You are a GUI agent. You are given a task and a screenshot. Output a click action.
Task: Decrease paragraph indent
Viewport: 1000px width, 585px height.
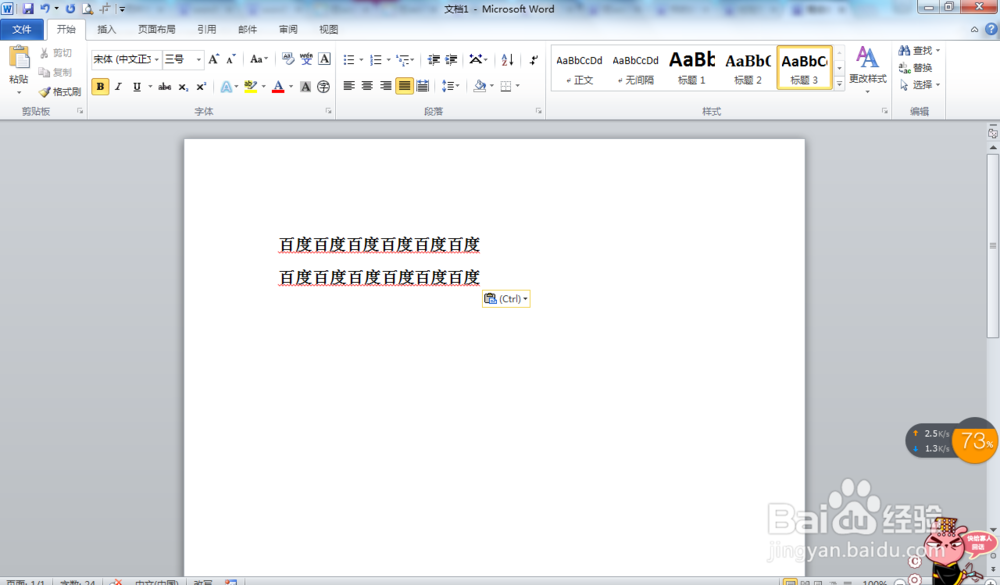[x=434, y=60]
